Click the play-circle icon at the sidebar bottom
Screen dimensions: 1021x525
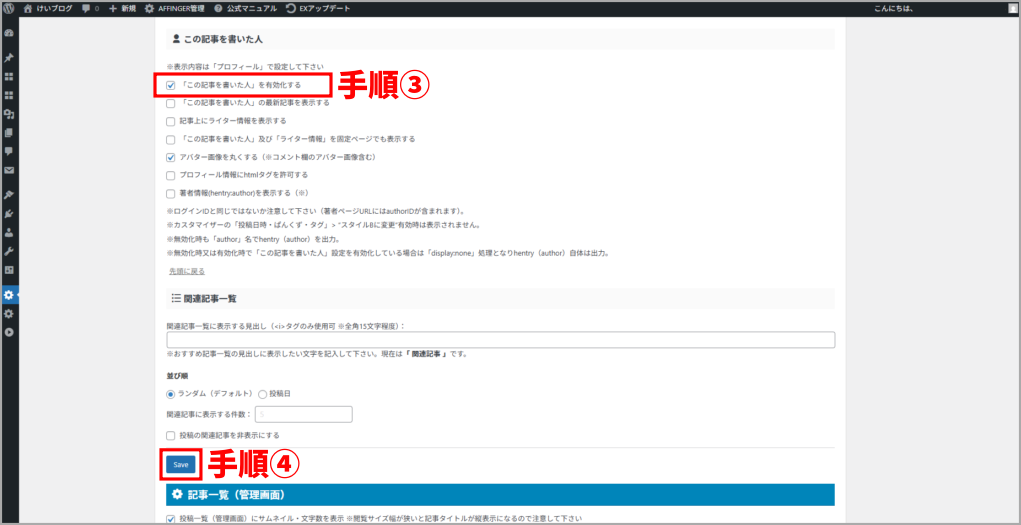click(9, 332)
